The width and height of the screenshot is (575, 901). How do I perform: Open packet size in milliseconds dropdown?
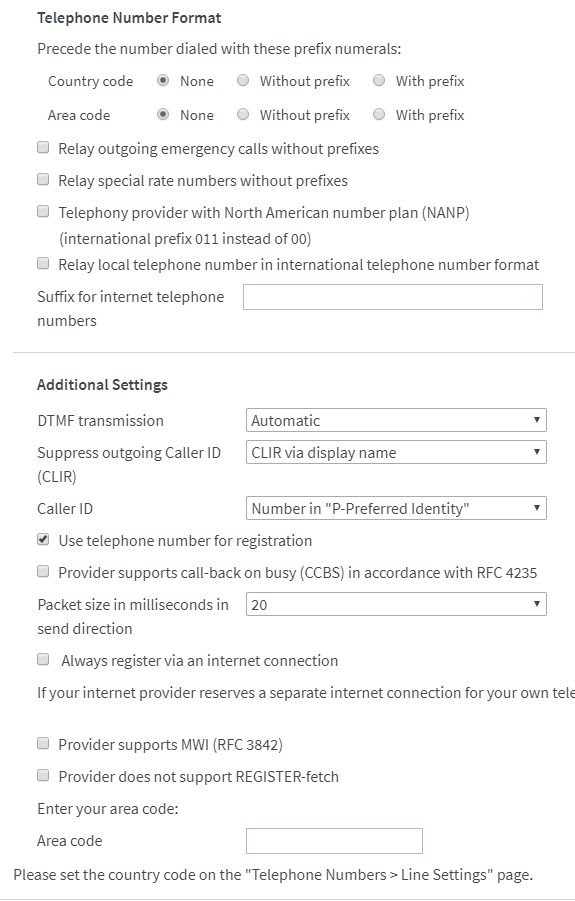(396, 604)
